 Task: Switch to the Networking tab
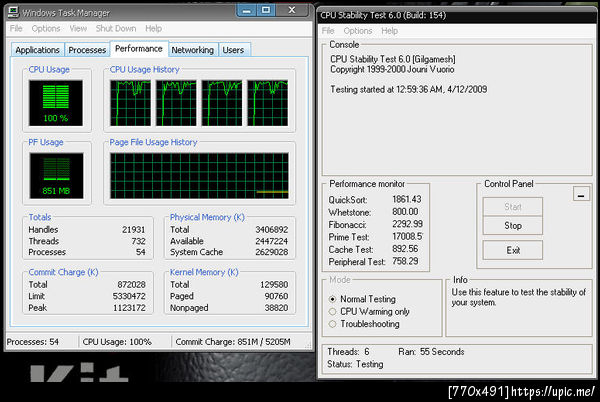pyautogui.click(x=193, y=50)
